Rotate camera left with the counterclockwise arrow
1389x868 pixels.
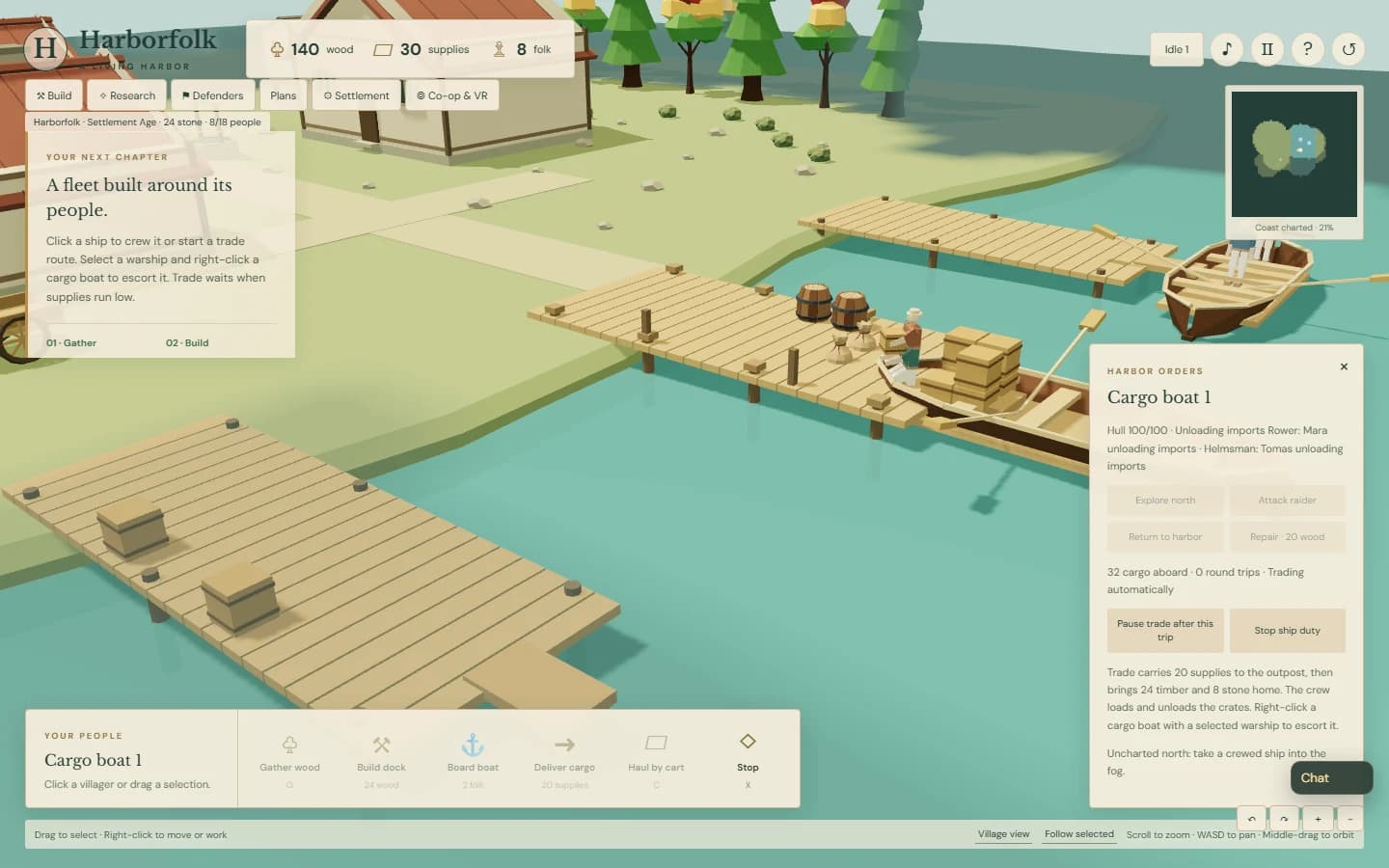pos(1251,819)
